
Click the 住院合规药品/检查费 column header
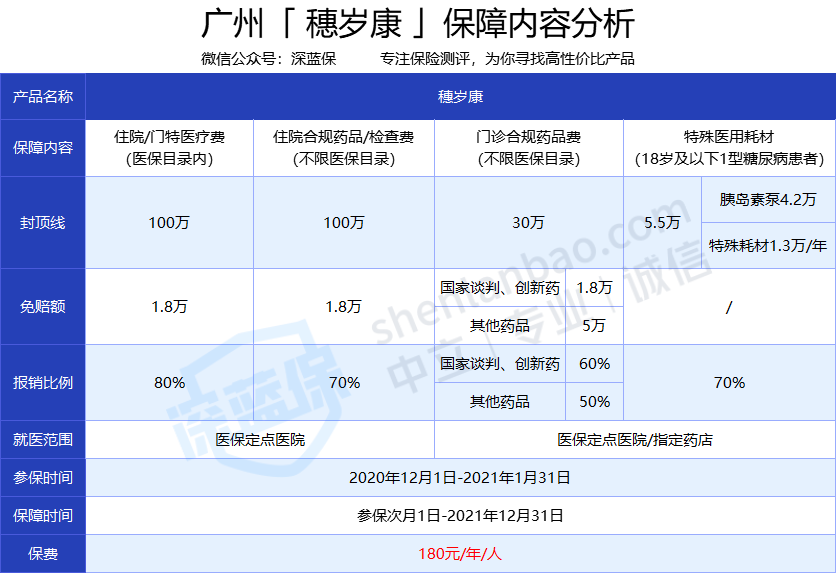point(344,148)
